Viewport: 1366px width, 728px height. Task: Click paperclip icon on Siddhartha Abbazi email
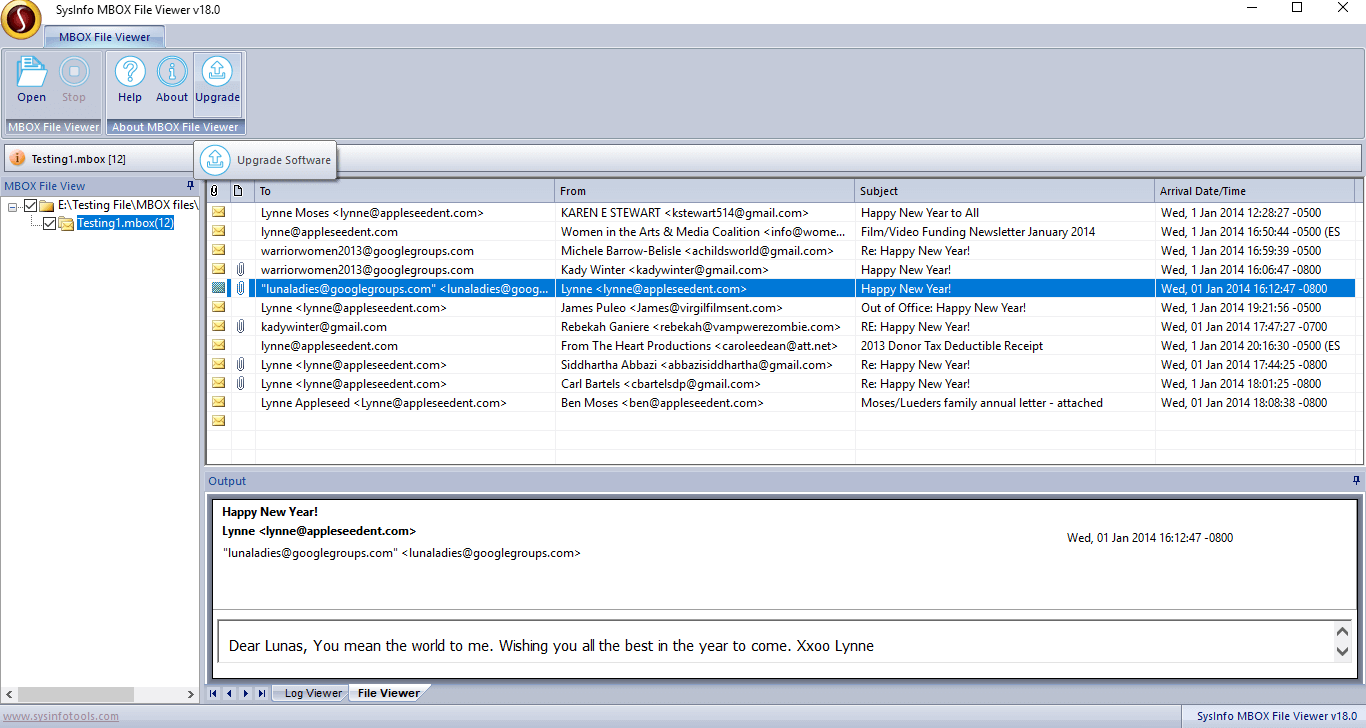(x=240, y=364)
